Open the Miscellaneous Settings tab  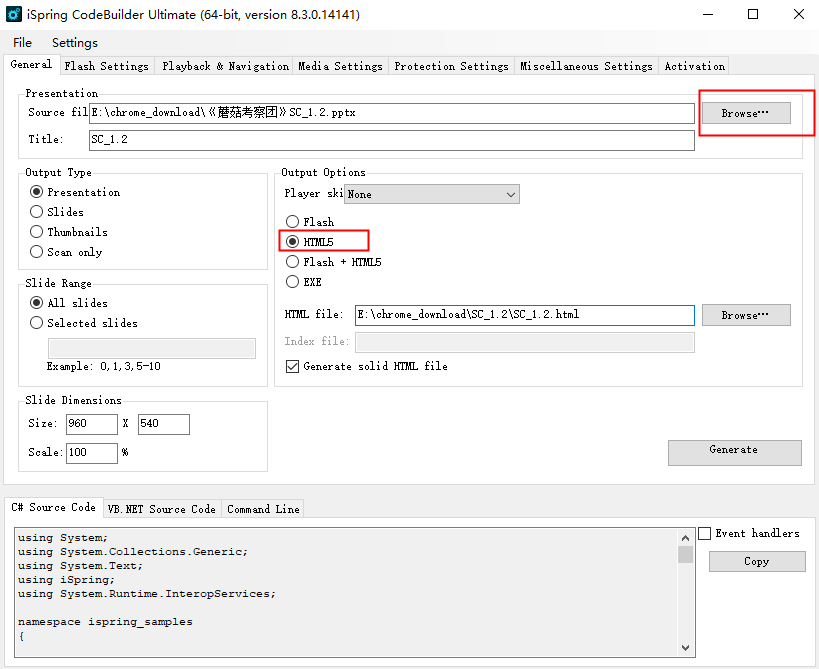point(586,66)
